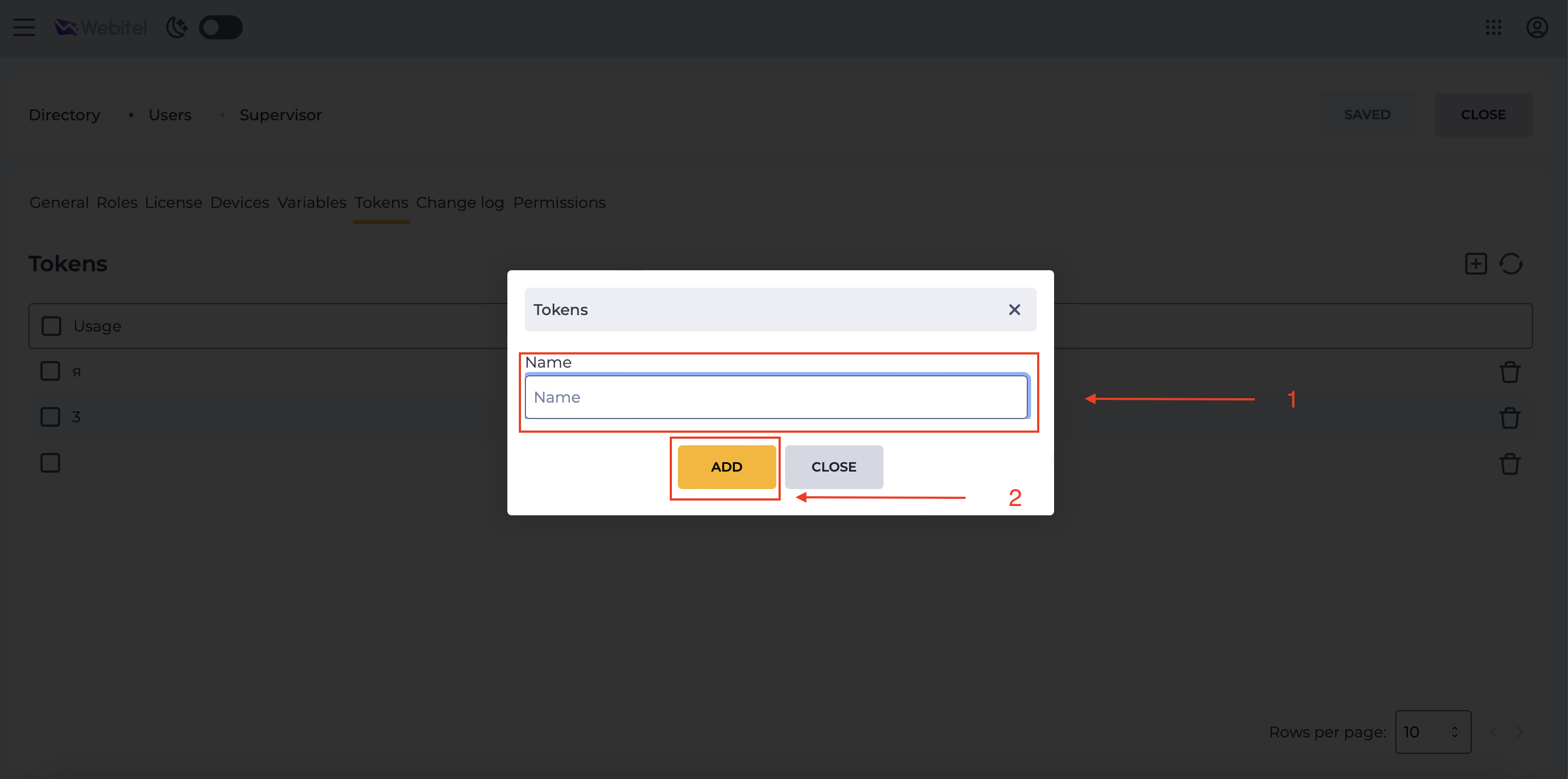Delete the token named я
This screenshot has width=1568, height=779.
(x=1510, y=371)
